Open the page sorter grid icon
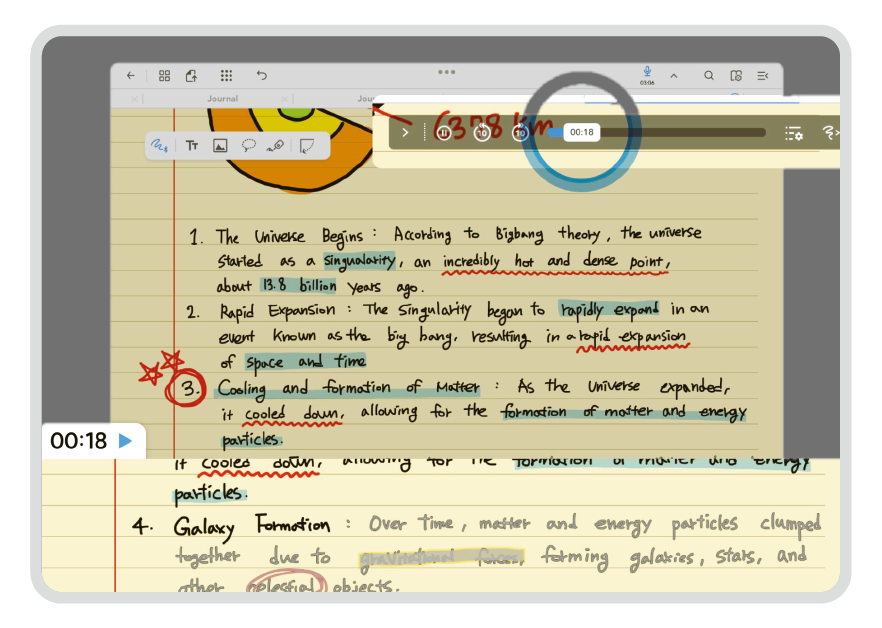Screen dimensions: 882x628 pyautogui.click(x=164, y=75)
